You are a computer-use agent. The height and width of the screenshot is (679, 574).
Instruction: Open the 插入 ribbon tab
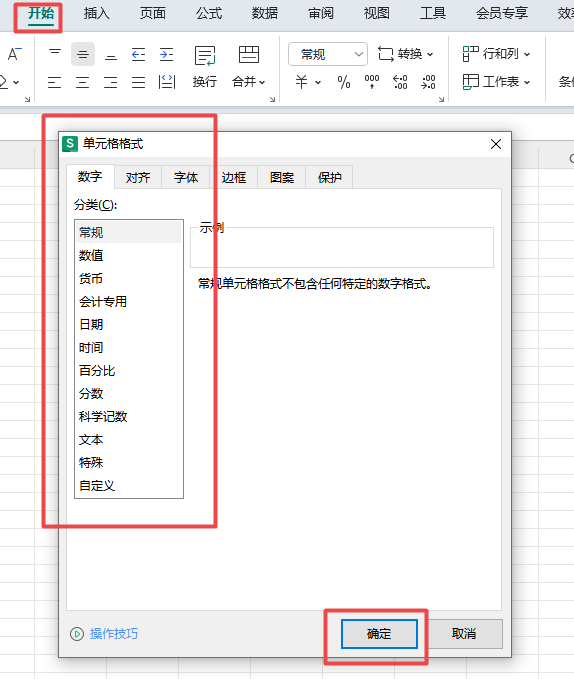pyautogui.click(x=97, y=14)
